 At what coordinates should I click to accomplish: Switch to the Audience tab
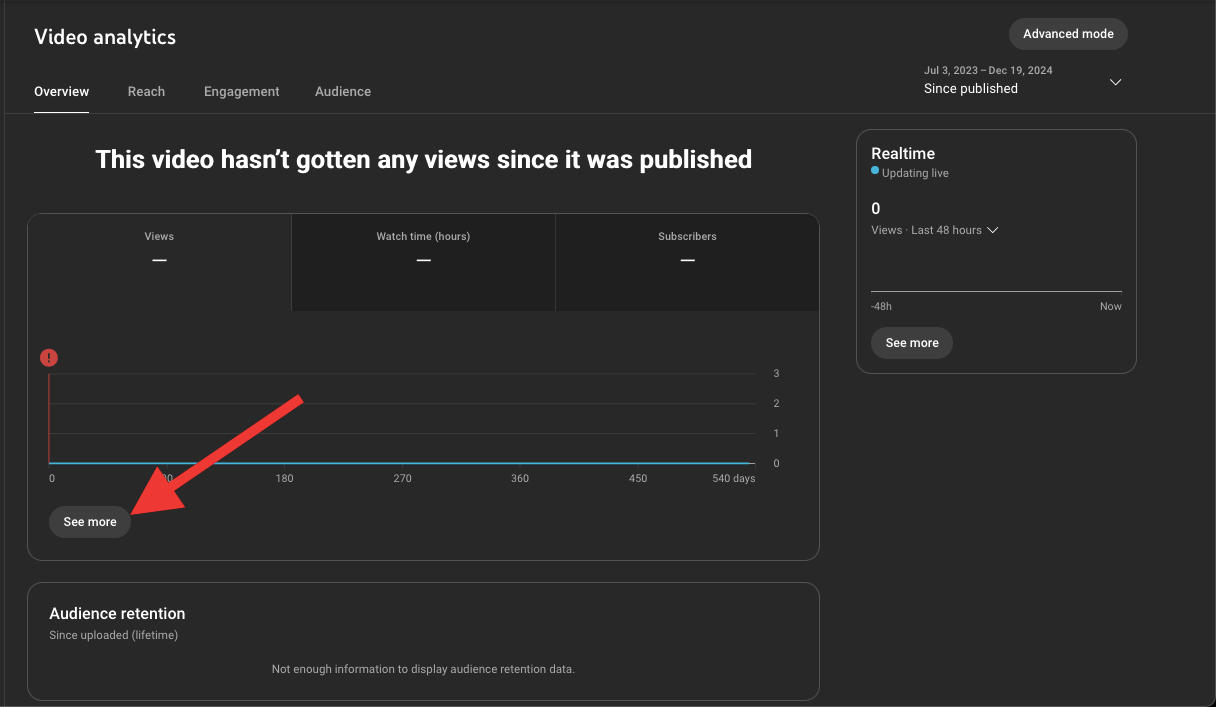tap(342, 91)
